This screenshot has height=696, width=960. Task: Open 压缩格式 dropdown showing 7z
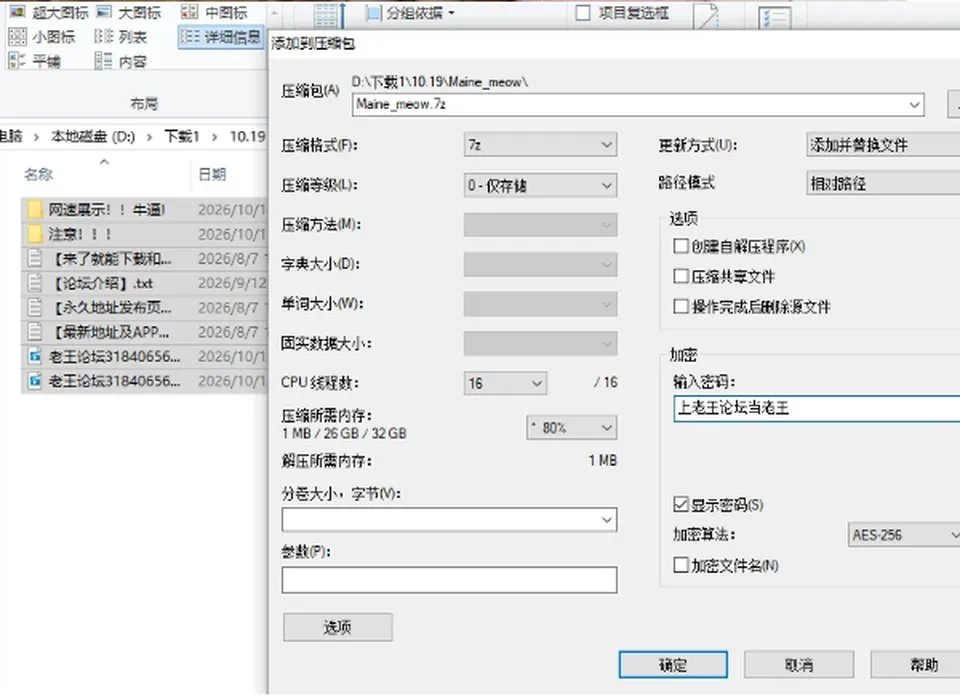coord(540,145)
